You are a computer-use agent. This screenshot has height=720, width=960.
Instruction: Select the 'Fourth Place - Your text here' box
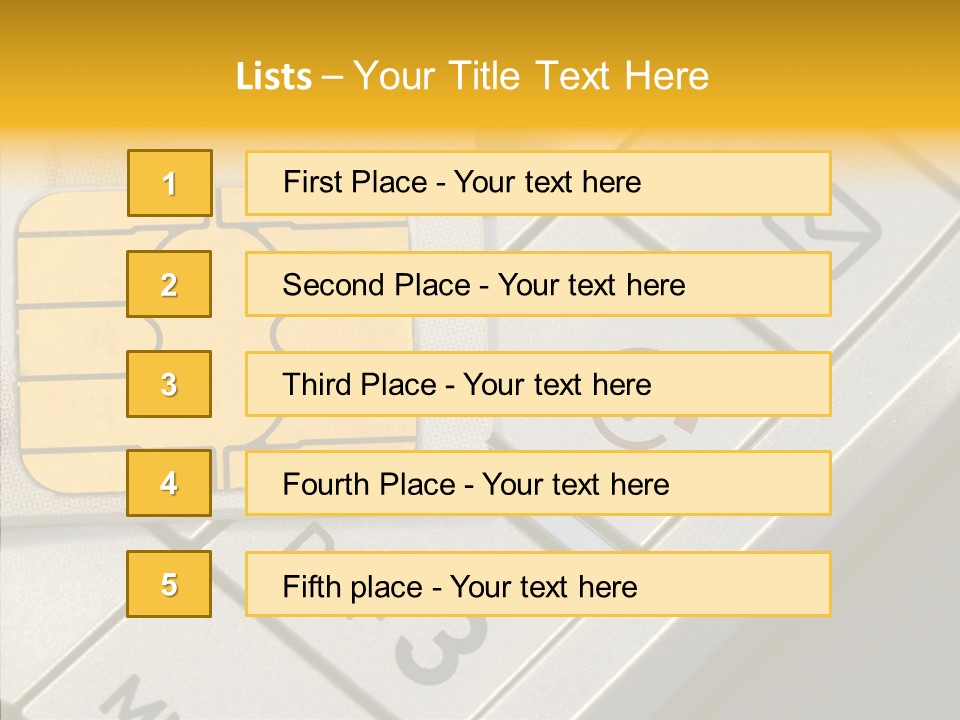538,483
